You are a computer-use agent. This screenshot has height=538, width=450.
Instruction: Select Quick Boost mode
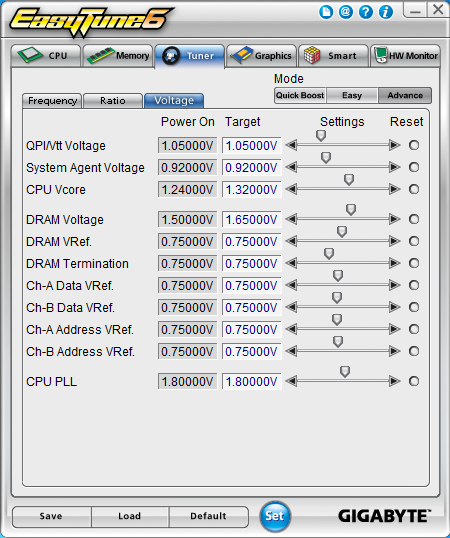(x=300, y=95)
